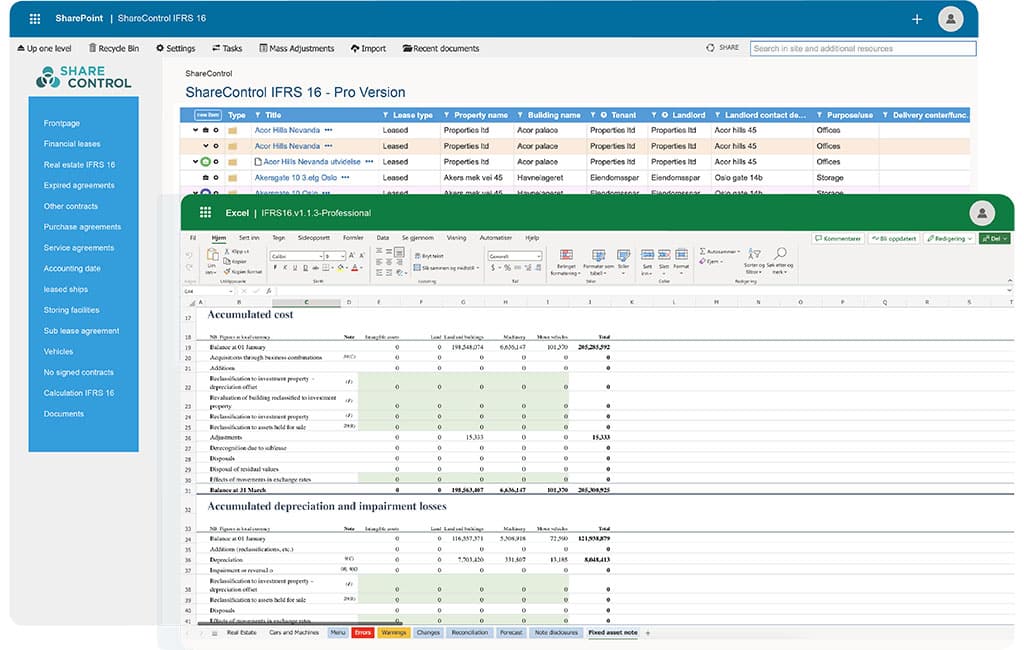
Task: Open Documents in the sidebar
Action: pos(63,414)
